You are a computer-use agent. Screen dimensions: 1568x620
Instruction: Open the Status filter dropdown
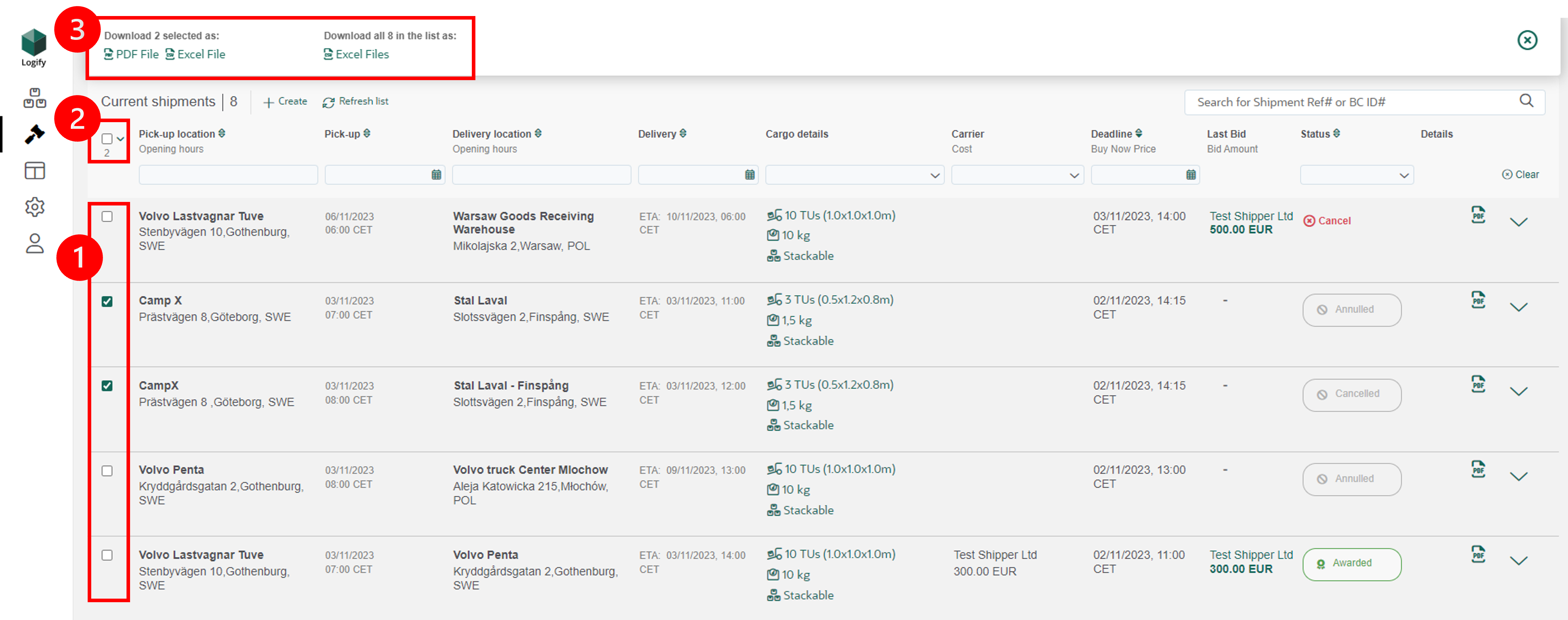tap(1357, 175)
